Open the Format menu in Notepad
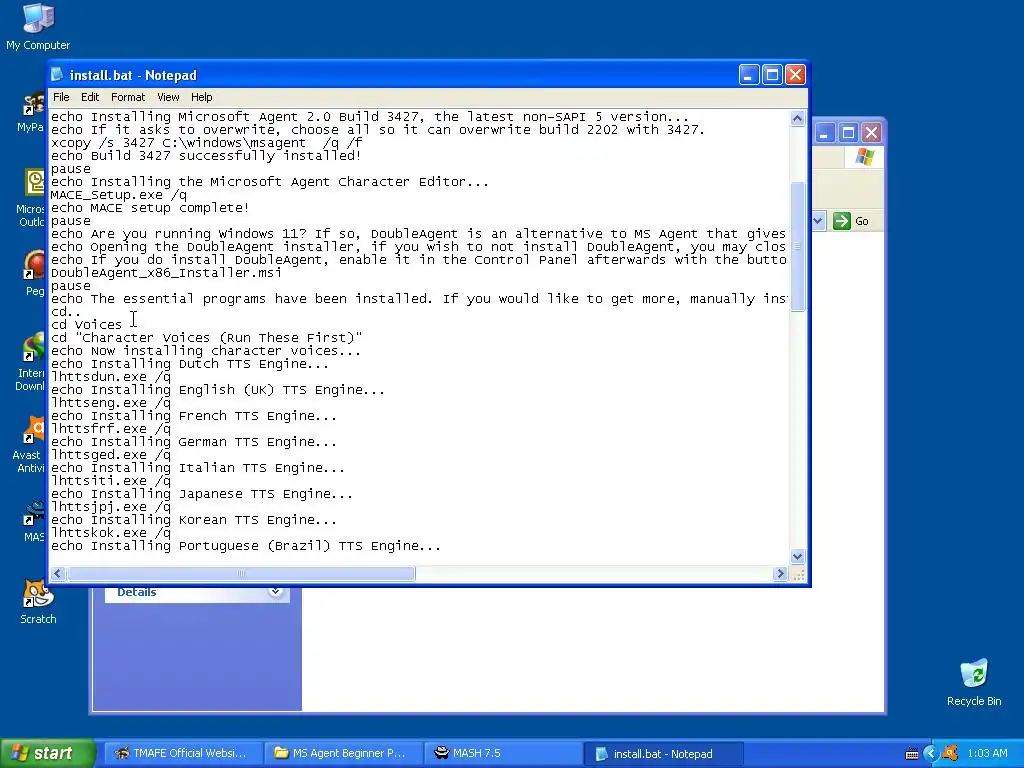The height and width of the screenshot is (768, 1024). 127,97
